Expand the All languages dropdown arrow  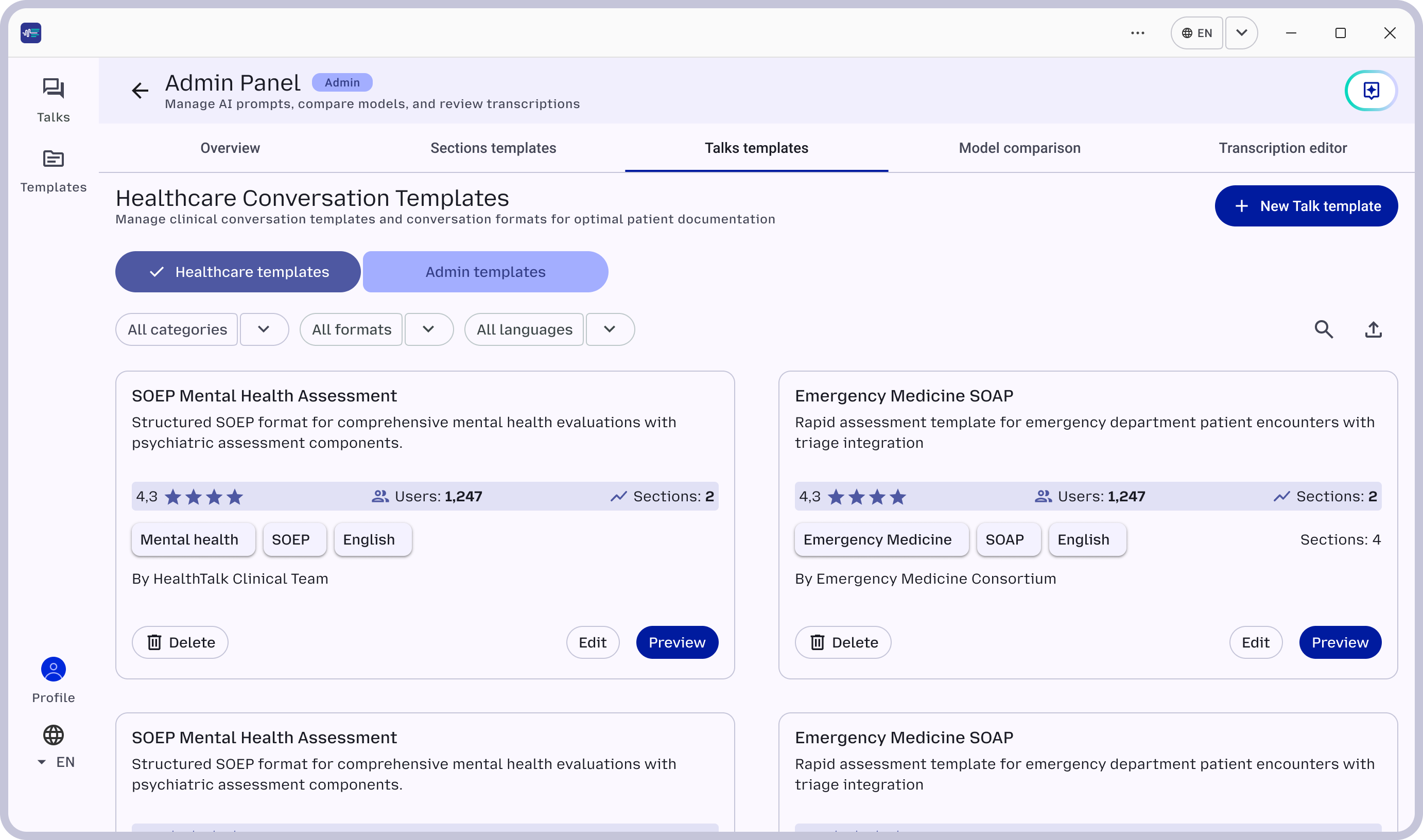point(610,329)
